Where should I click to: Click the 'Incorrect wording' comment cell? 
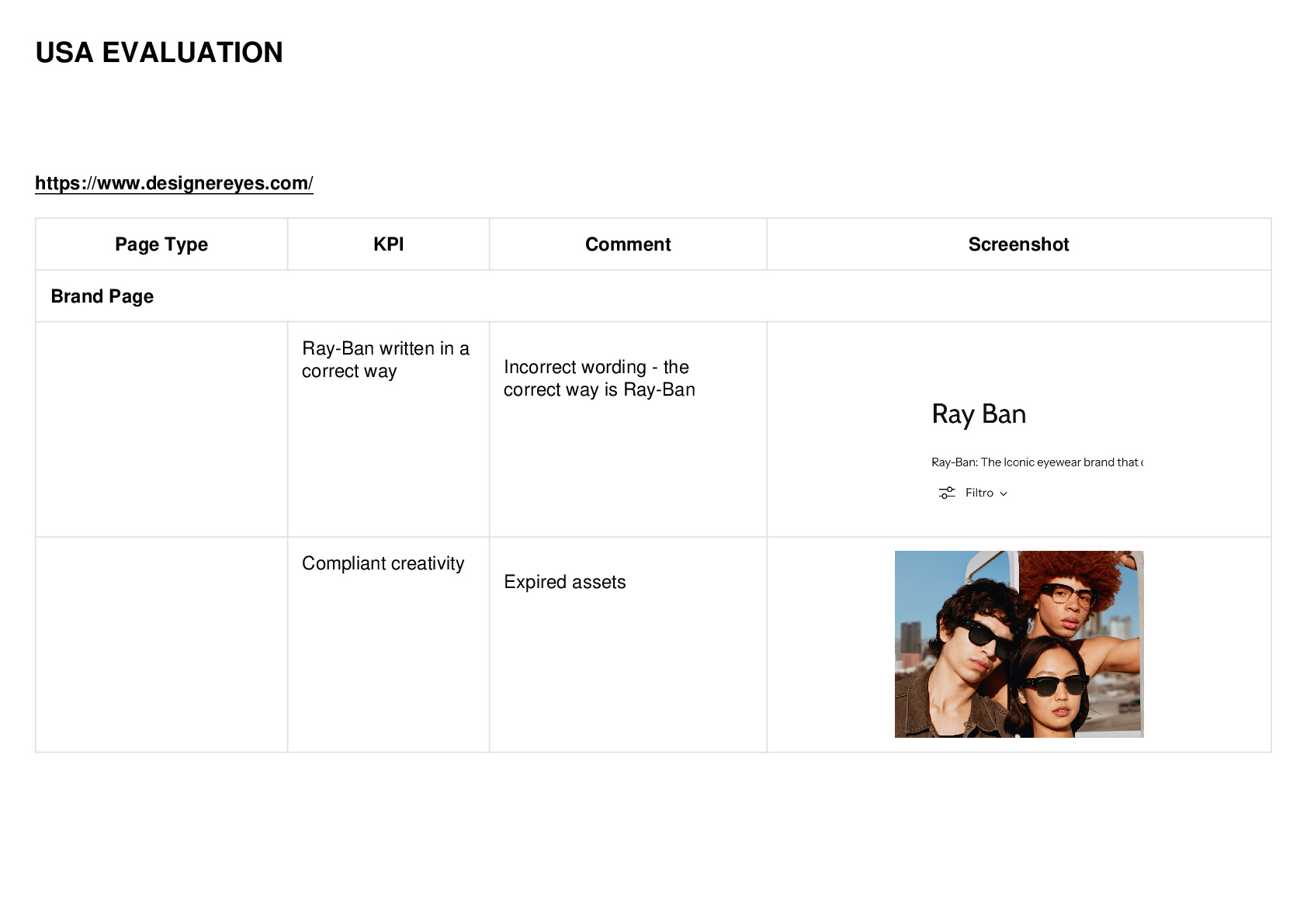(628, 429)
